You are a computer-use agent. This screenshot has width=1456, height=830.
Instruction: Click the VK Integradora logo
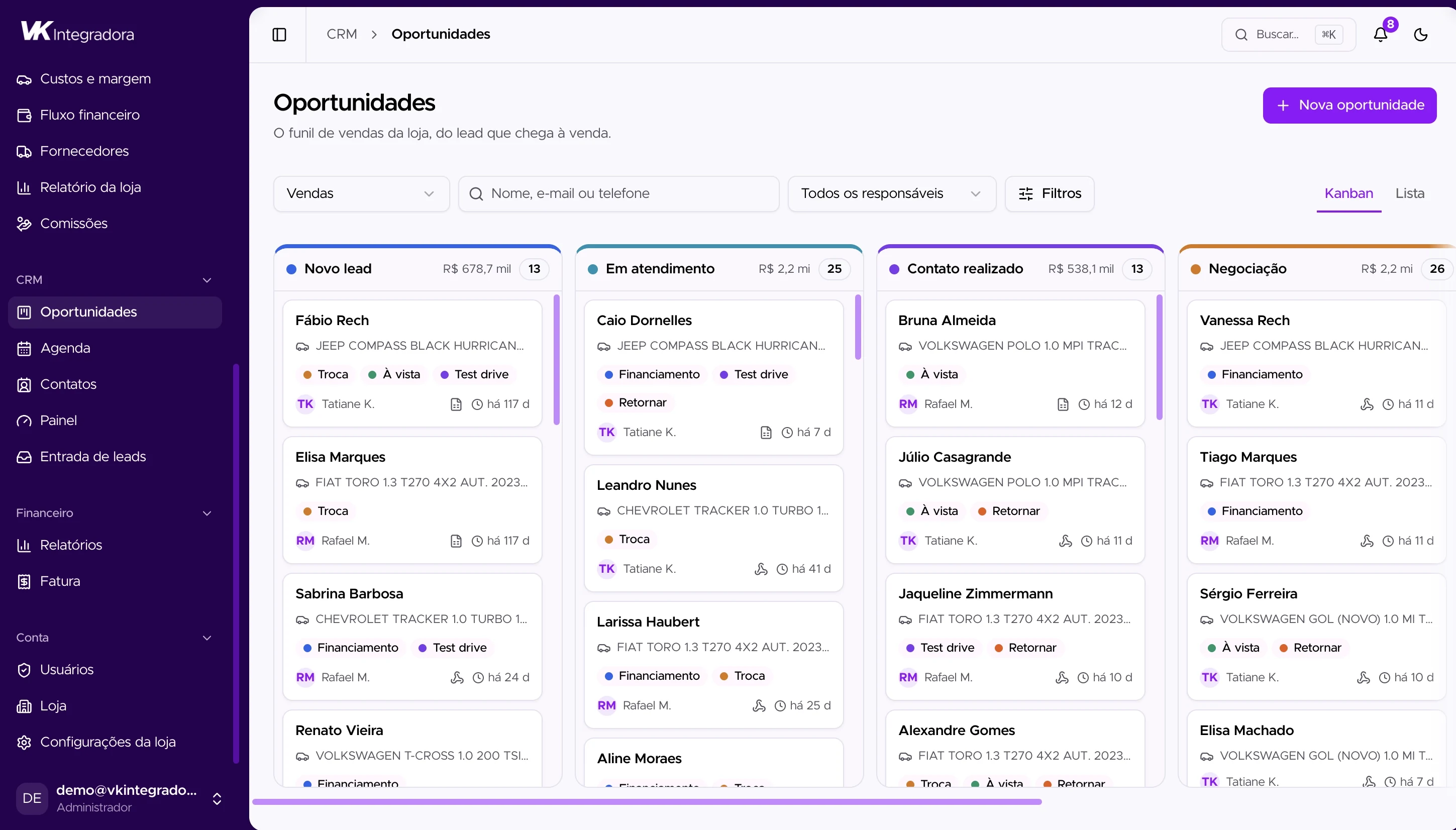[77, 32]
